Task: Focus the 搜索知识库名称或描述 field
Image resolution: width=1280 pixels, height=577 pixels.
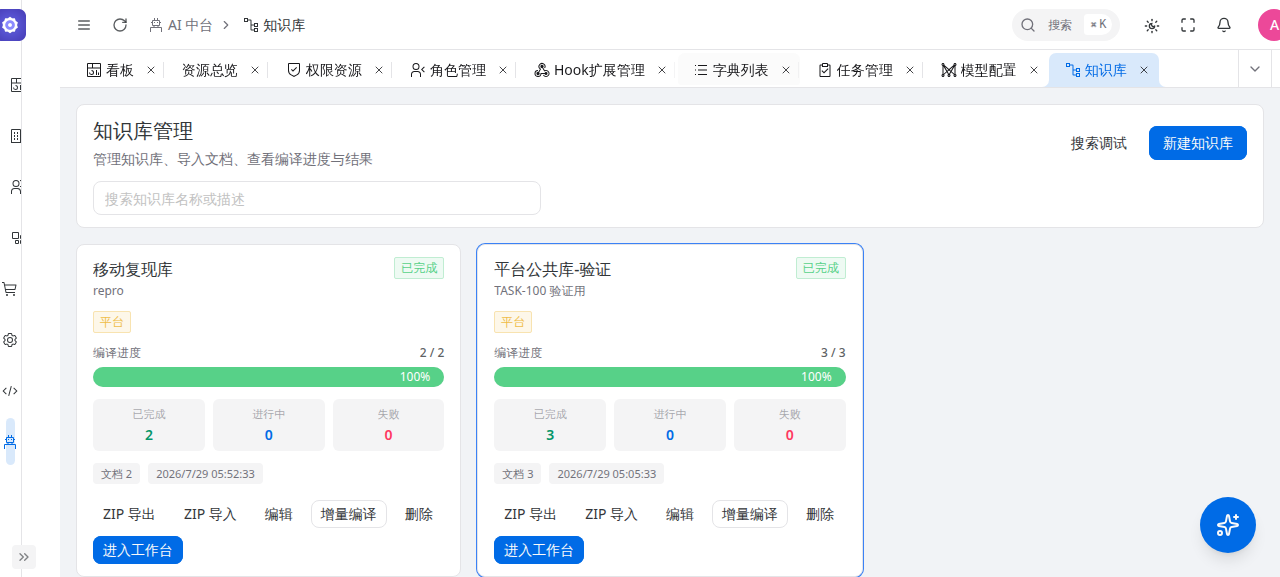Action: 317,198
